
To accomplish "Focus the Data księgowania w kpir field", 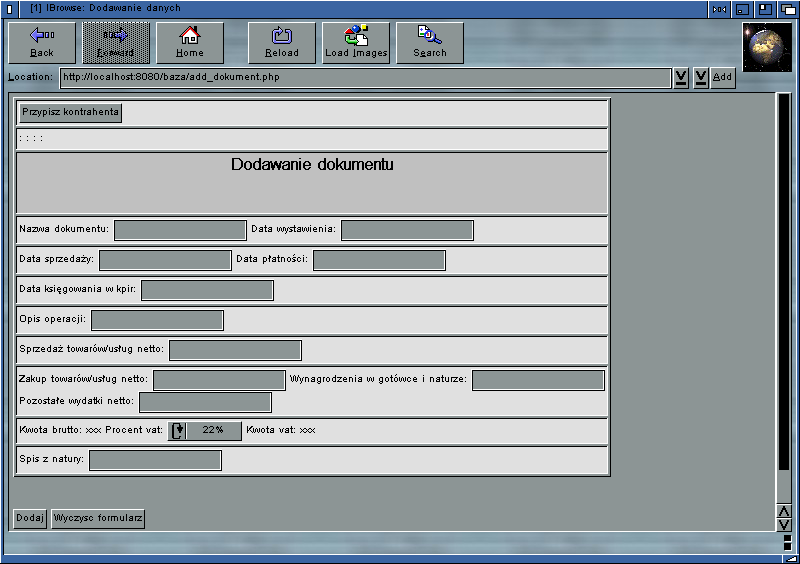I will coord(208,290).
